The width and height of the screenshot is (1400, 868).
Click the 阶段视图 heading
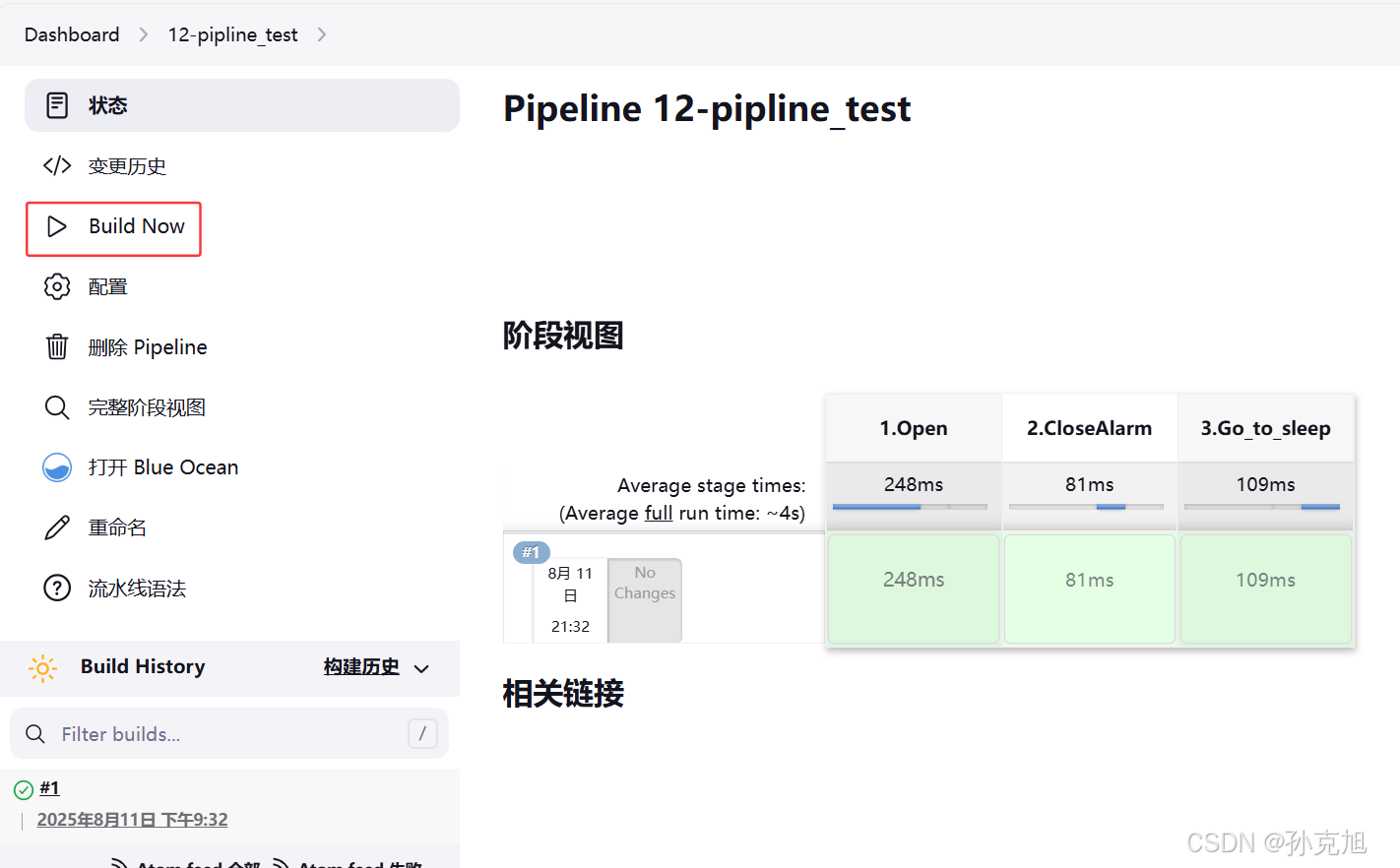pos(563,336)
